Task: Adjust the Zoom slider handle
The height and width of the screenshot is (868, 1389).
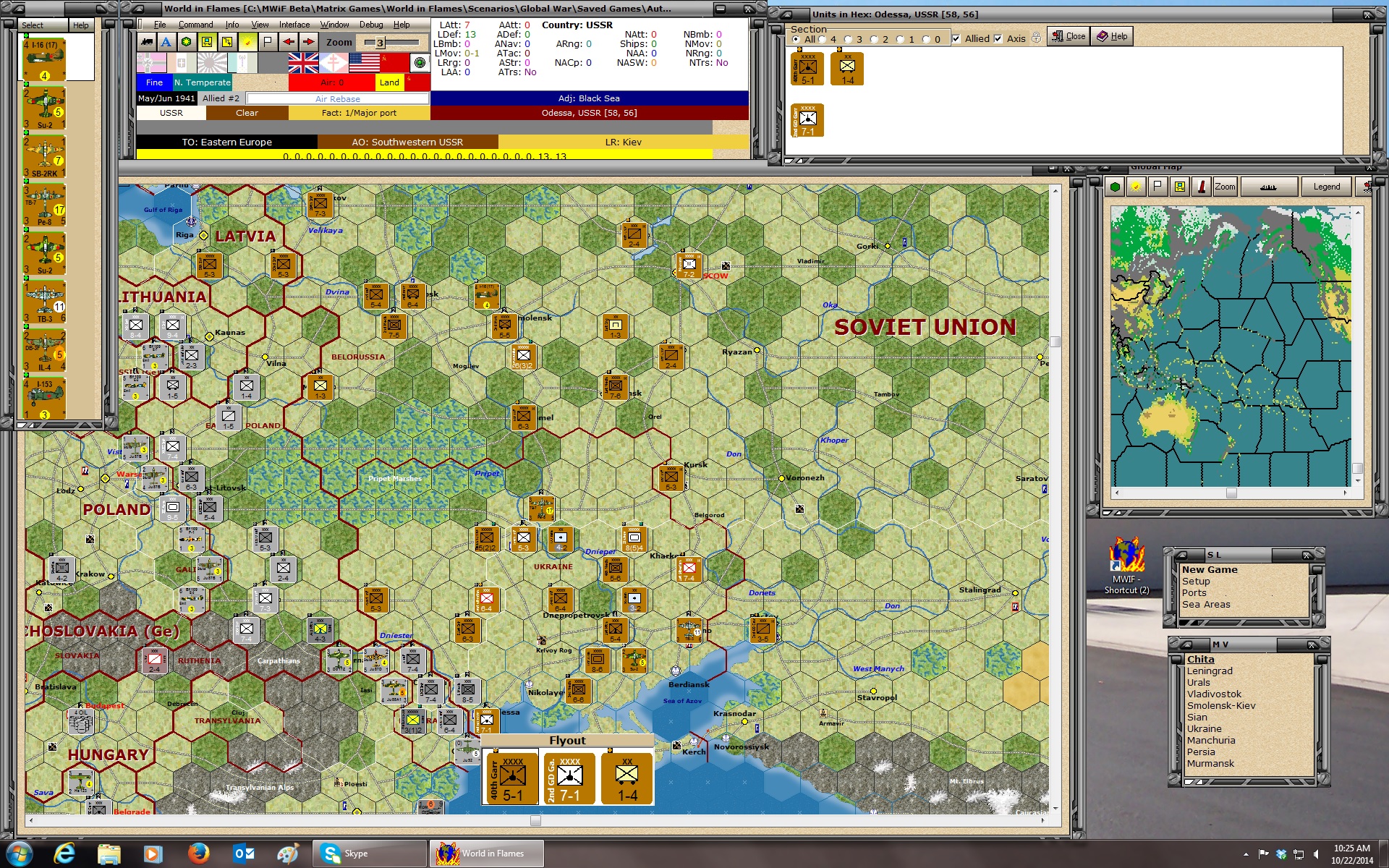Action: click(x=380, y=43)
